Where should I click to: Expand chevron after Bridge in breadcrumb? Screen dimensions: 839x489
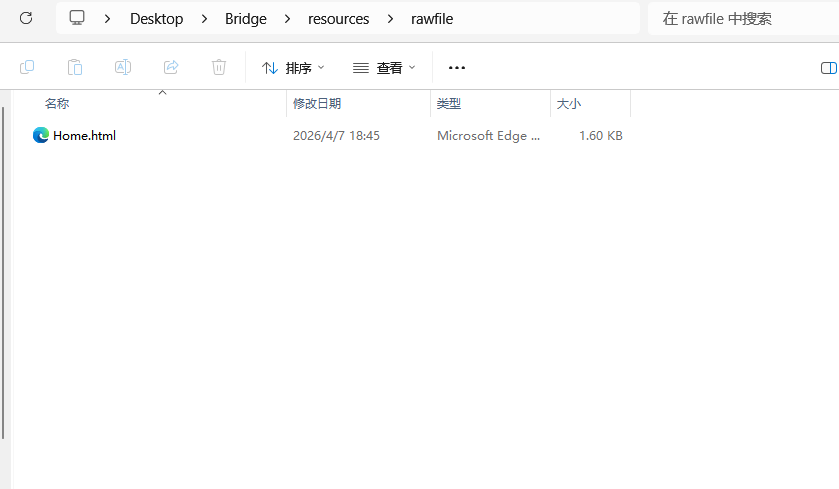(x=287, y=19)
